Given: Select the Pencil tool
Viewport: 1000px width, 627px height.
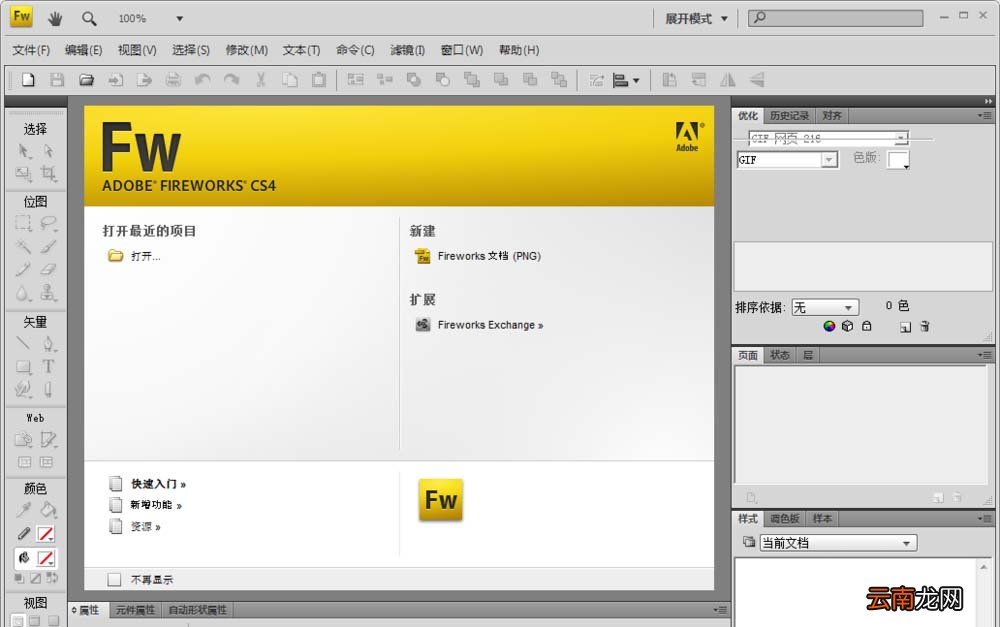Looking at the screenshot, I should point(24,269).
